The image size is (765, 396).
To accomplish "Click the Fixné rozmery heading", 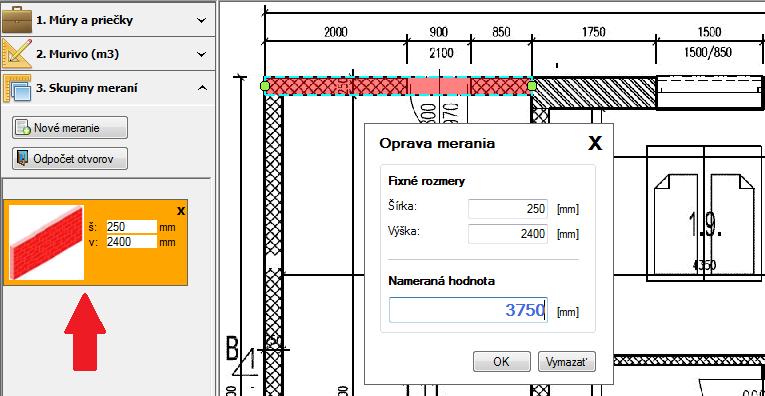I will (426, 181).
